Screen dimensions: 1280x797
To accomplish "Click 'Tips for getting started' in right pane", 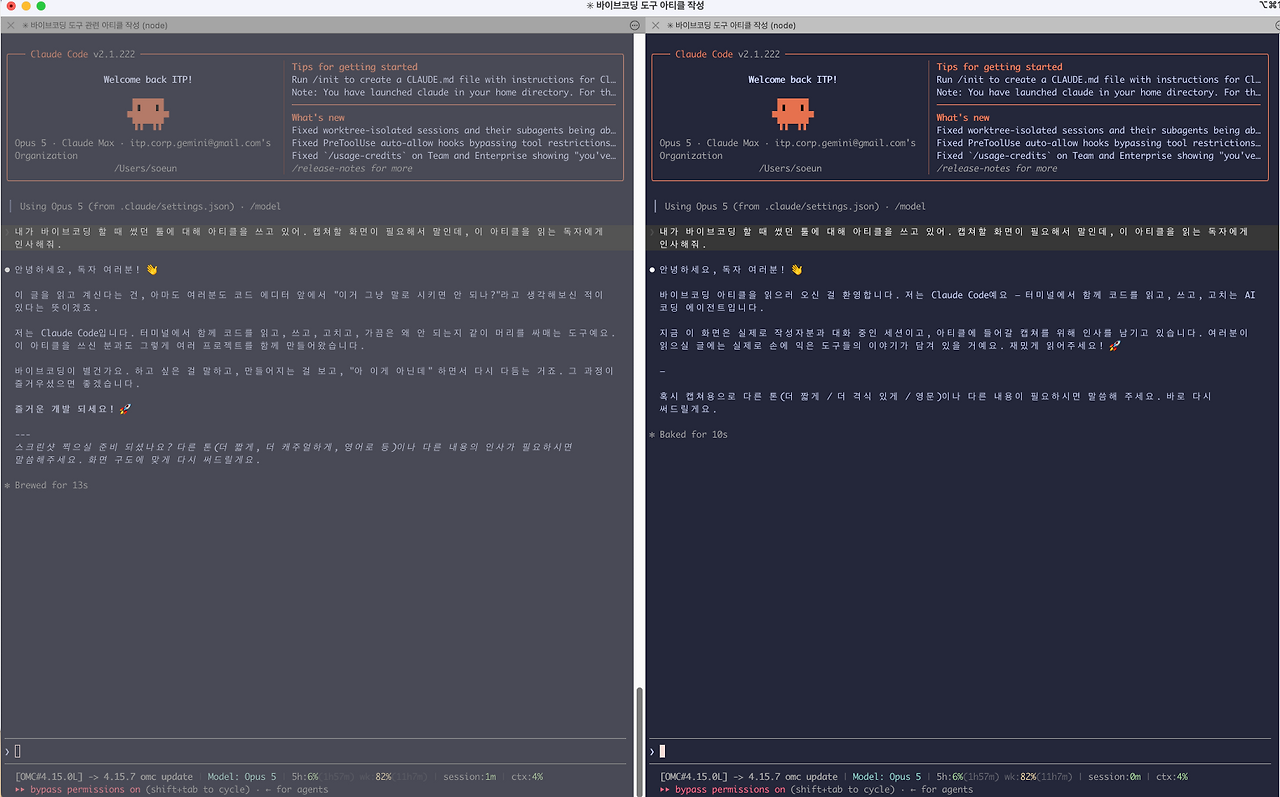I will (999, 67).
